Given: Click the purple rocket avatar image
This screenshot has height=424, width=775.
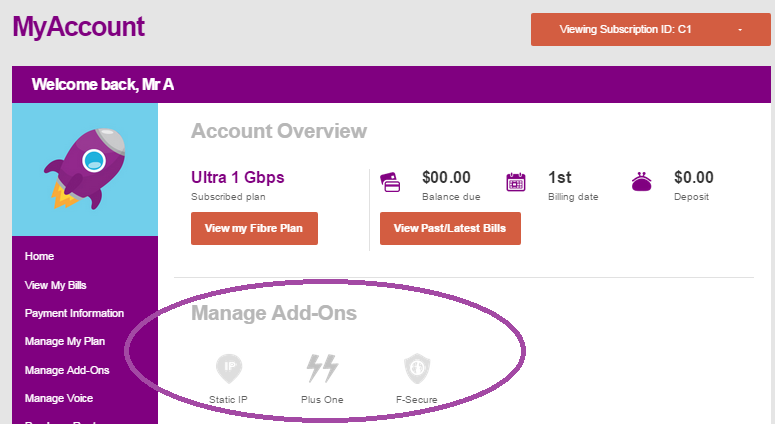Looking at the screenshot, I should [84, 168].
